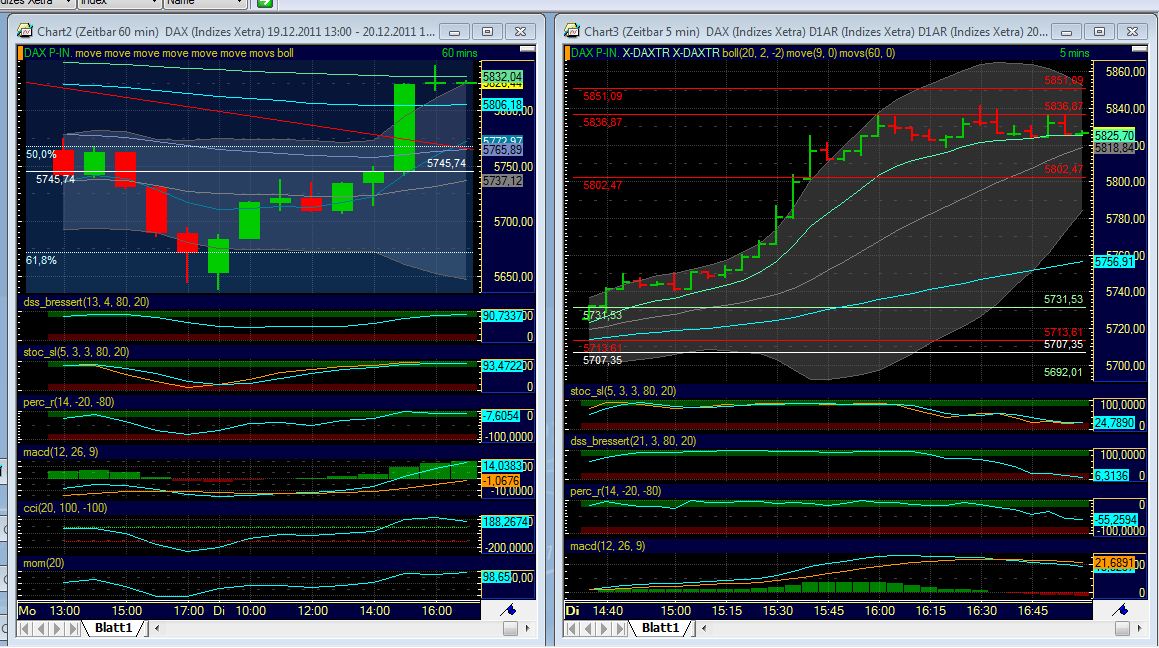Click the horizontal scrollbar thumb in Chart2
The image size is (1159, 648).
point(510,629)
